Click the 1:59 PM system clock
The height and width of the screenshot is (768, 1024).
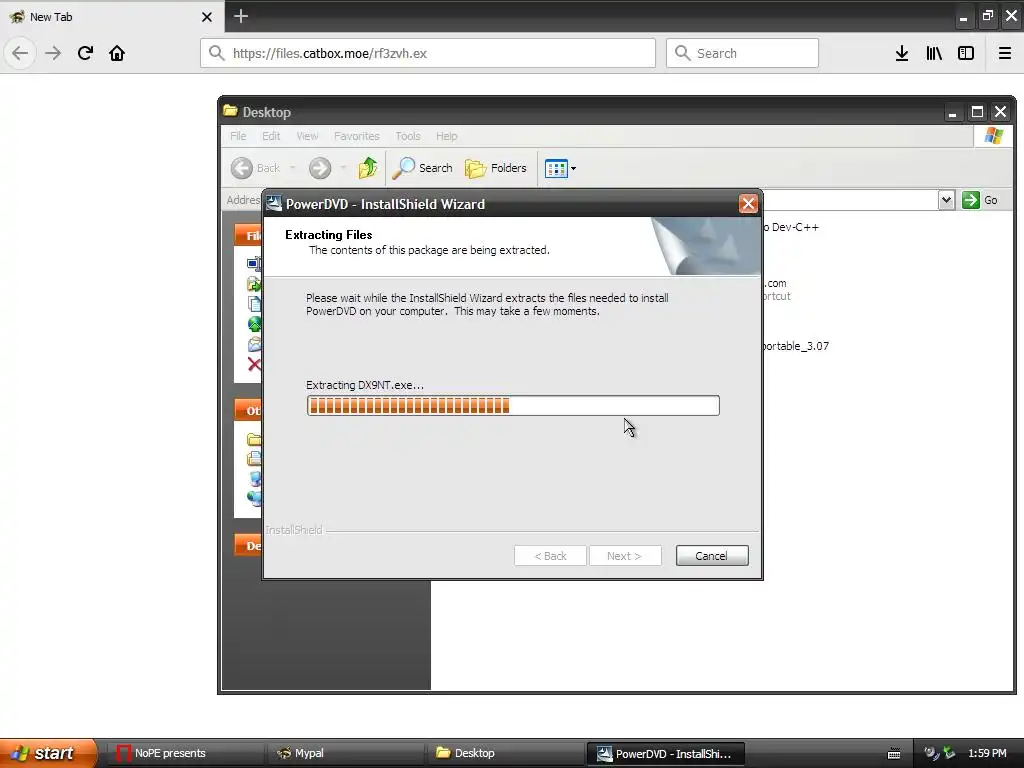pos(987,753)
